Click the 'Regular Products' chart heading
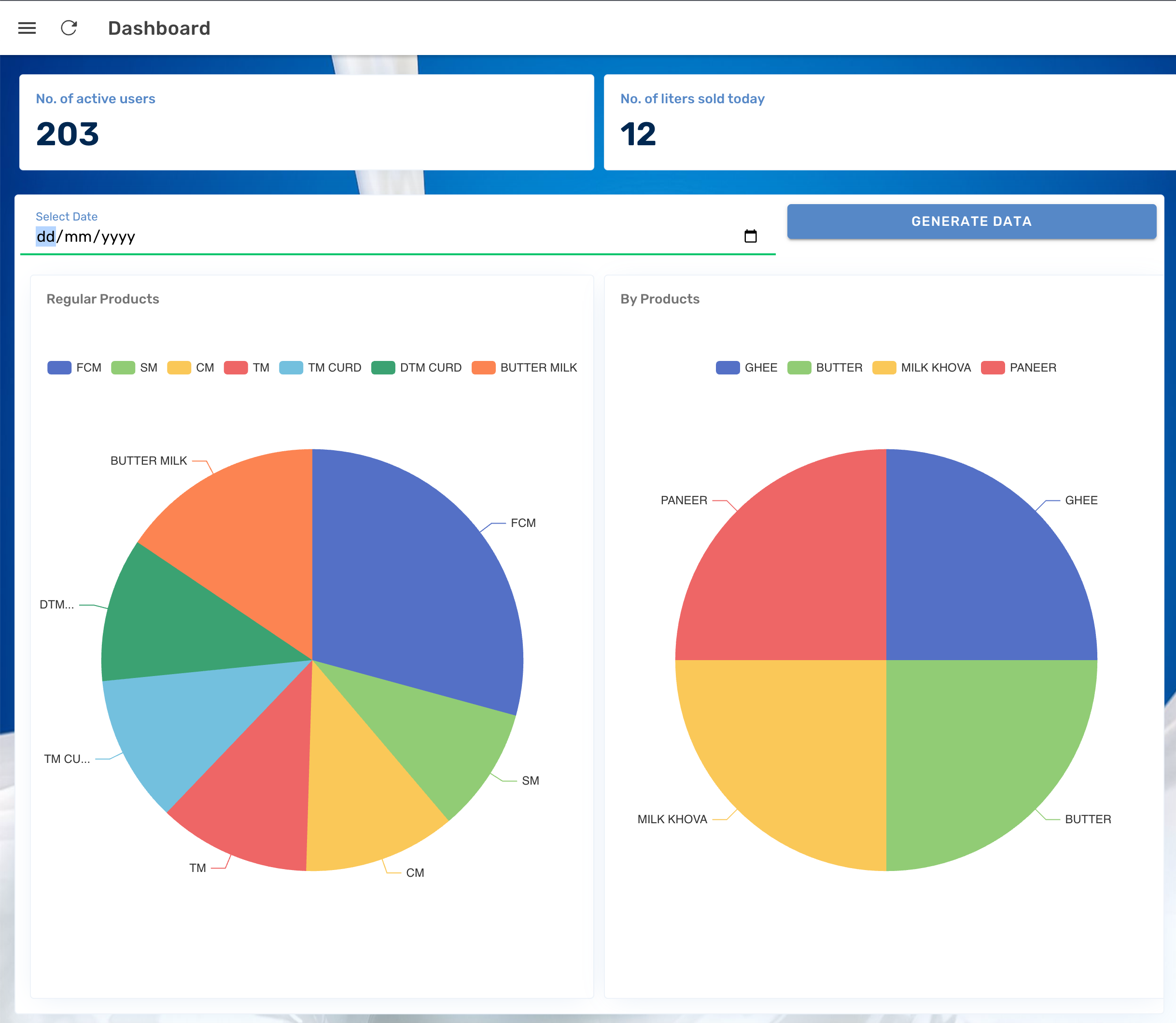The image size is (1176, 1023). click(103, 299)
